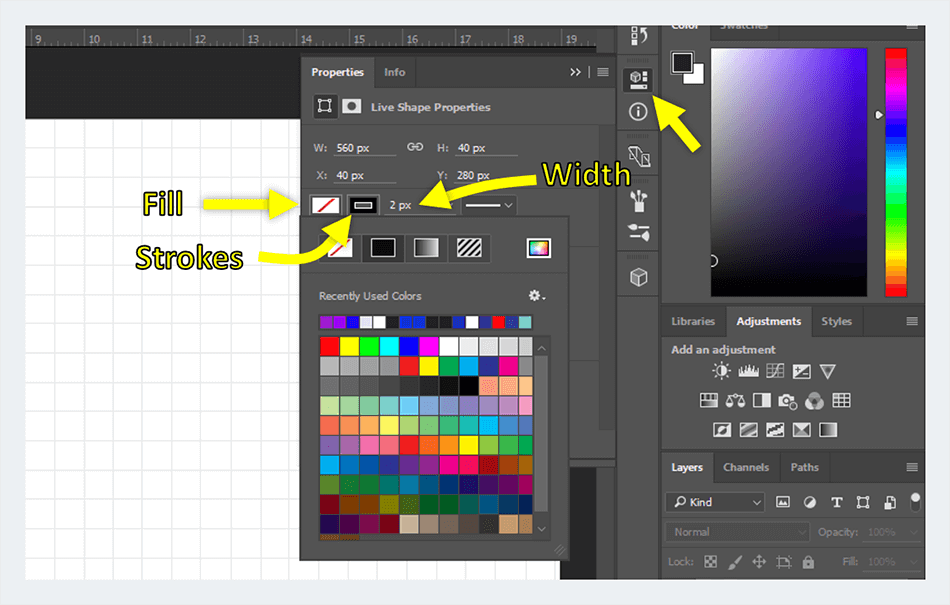This screenshot has height=605, width=950.
Task: Toggle lock image pixels brush icon
Action: point(735,562)
